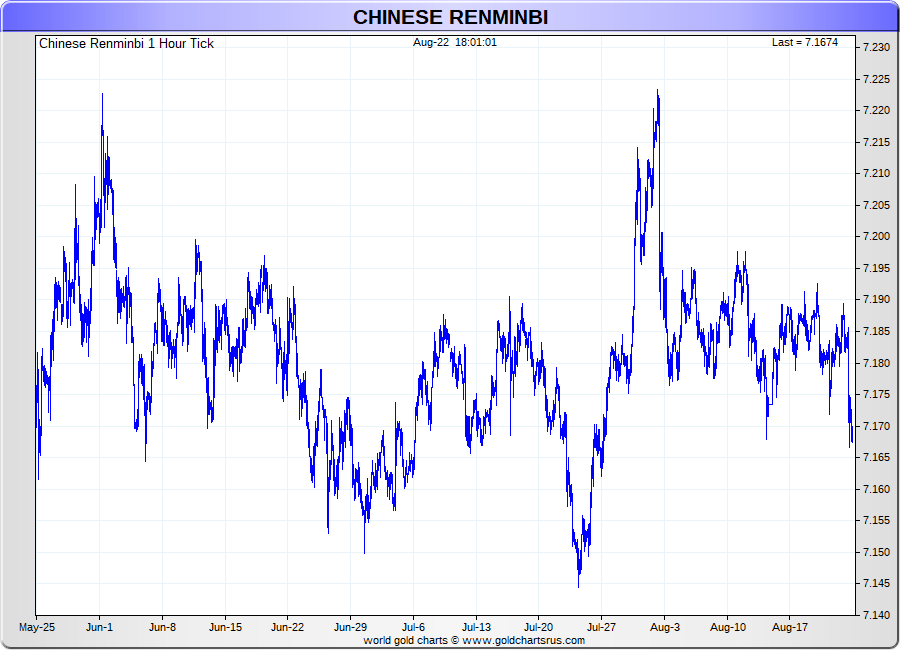Click the Aug-10 date label
The image size is (900, 650).
(728, 628)
